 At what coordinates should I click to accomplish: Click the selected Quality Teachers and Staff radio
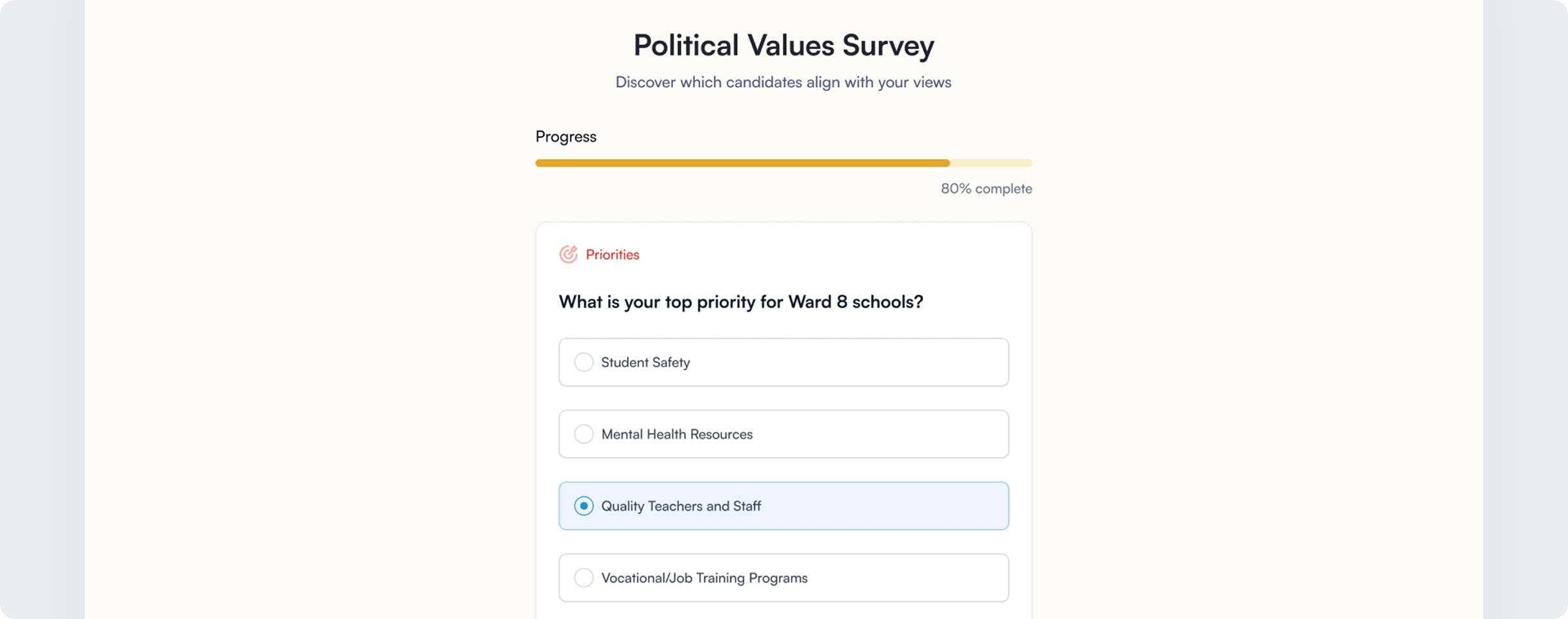tap(583, 506)
